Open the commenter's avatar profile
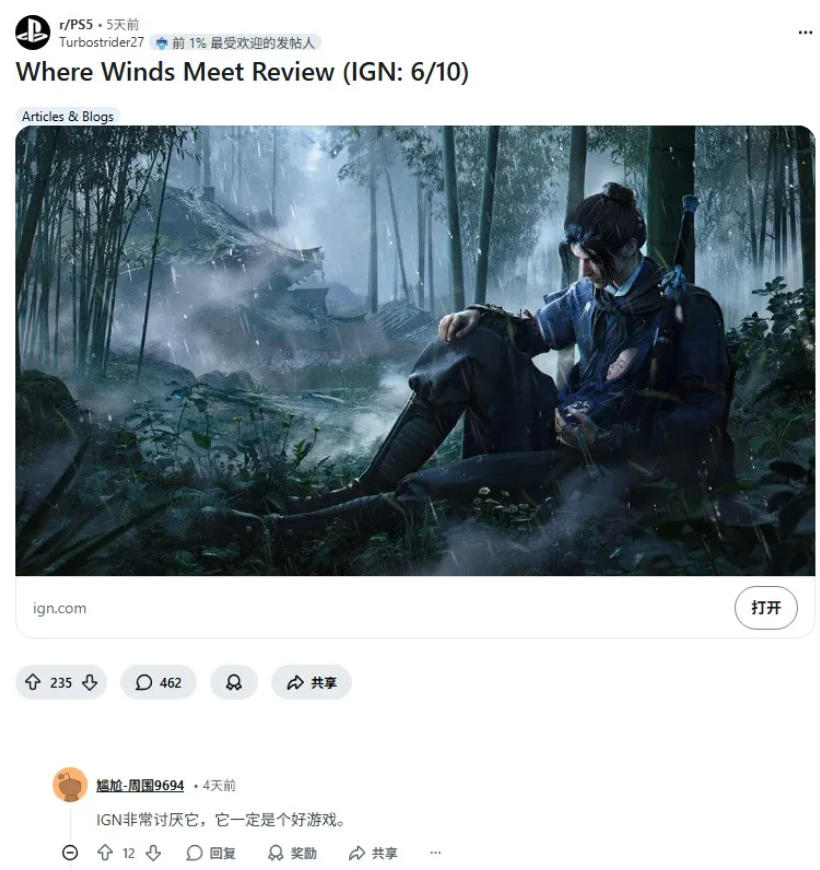The height and width of the screenshot is (870, 820). 70,785
